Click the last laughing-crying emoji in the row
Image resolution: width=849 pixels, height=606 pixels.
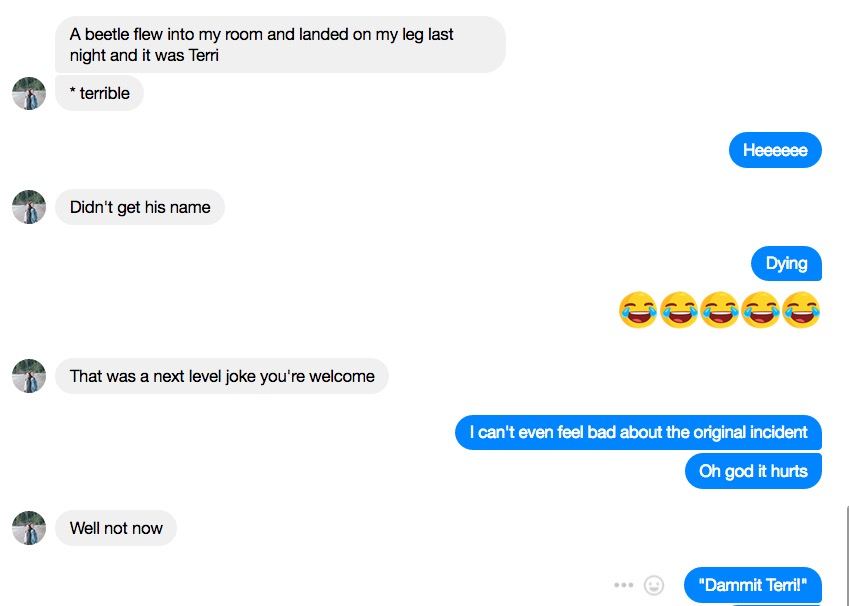[801, 310]
